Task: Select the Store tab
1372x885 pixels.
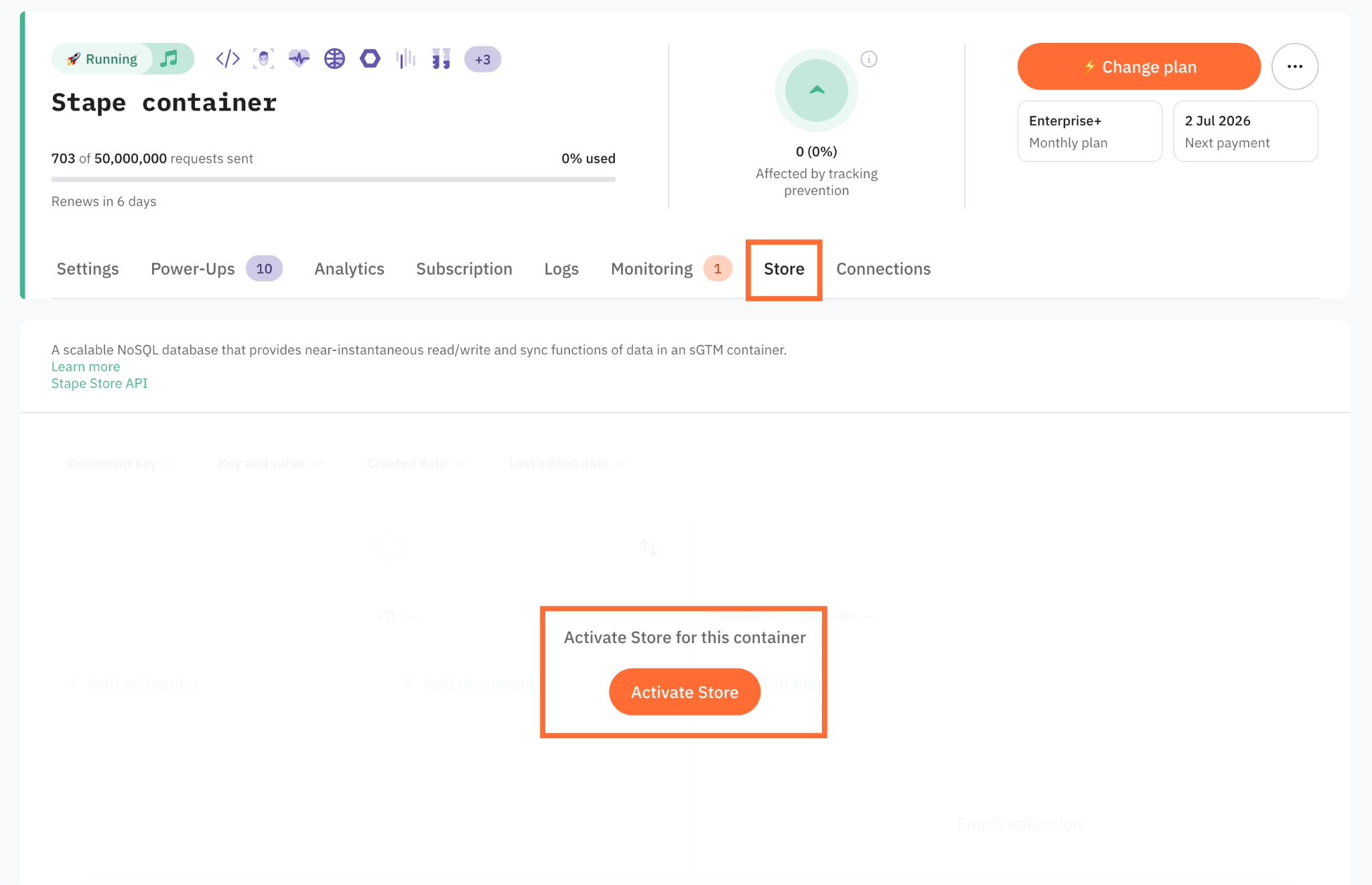Action: 784,269
